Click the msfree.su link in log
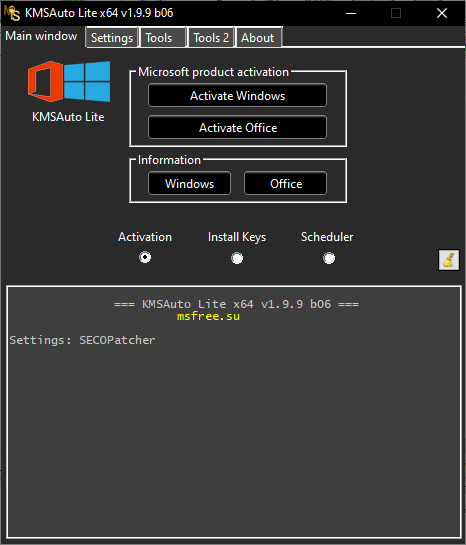 pos(208,316)
